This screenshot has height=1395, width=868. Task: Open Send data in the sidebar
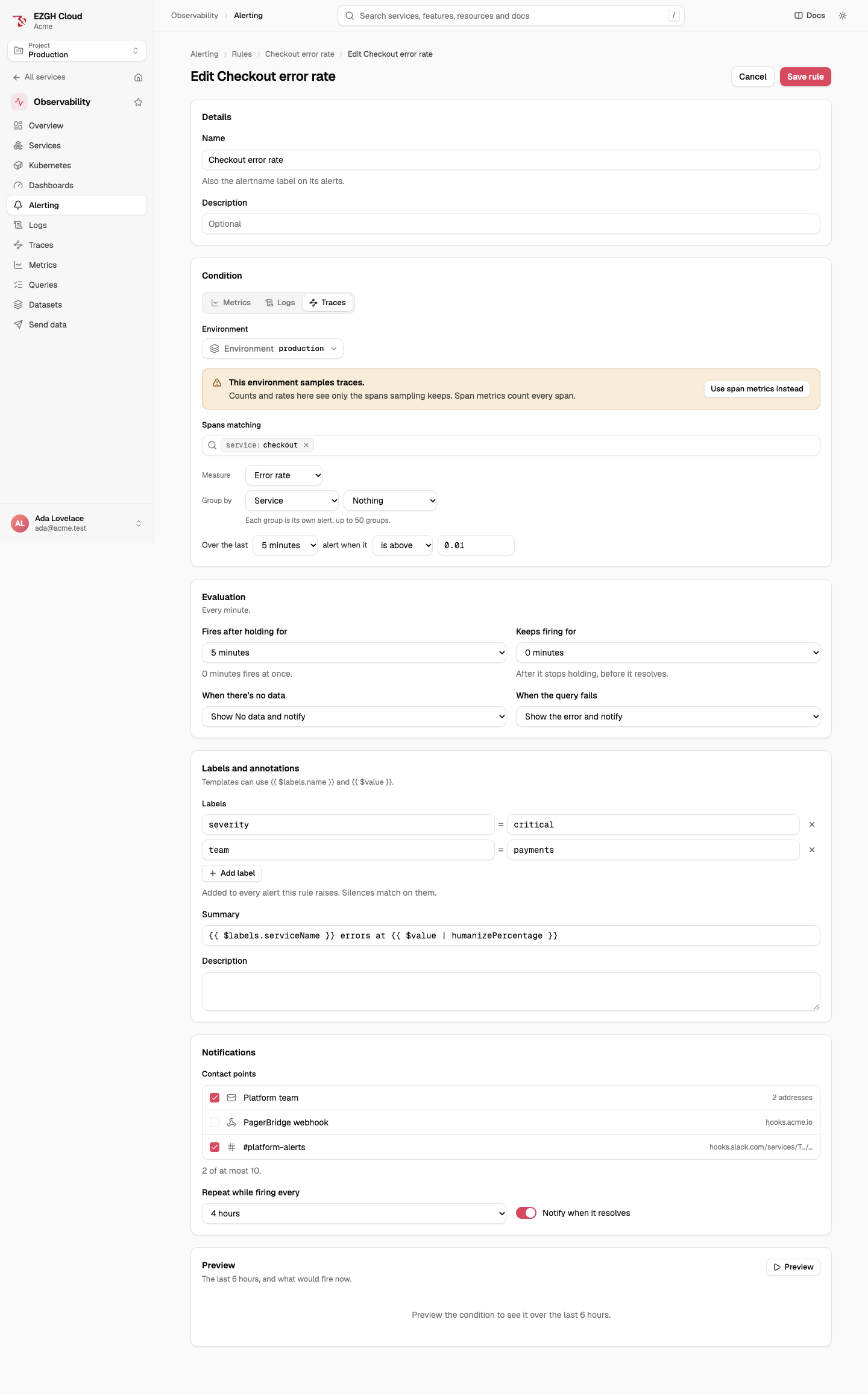[x=77, y=324]
